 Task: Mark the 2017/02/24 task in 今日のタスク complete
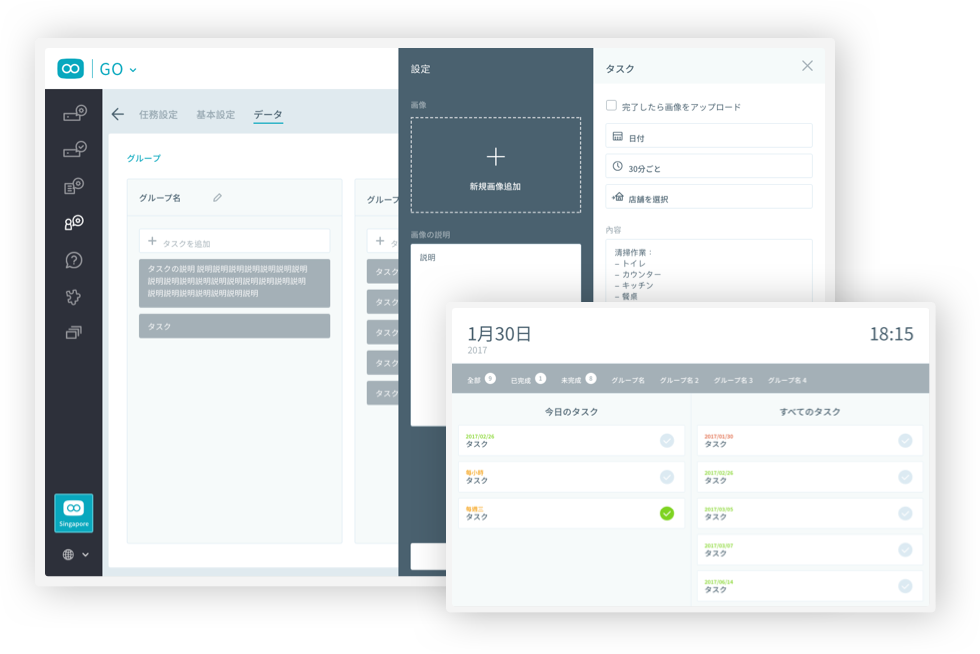667,440
